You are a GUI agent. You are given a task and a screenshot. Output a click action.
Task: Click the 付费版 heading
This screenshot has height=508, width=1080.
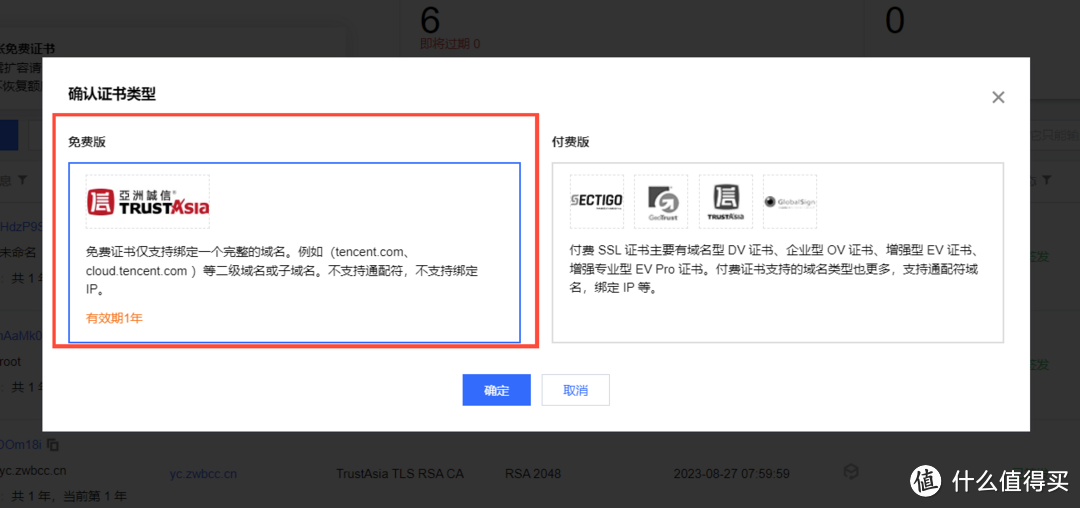pyautogui.click(x=570, y=142)
